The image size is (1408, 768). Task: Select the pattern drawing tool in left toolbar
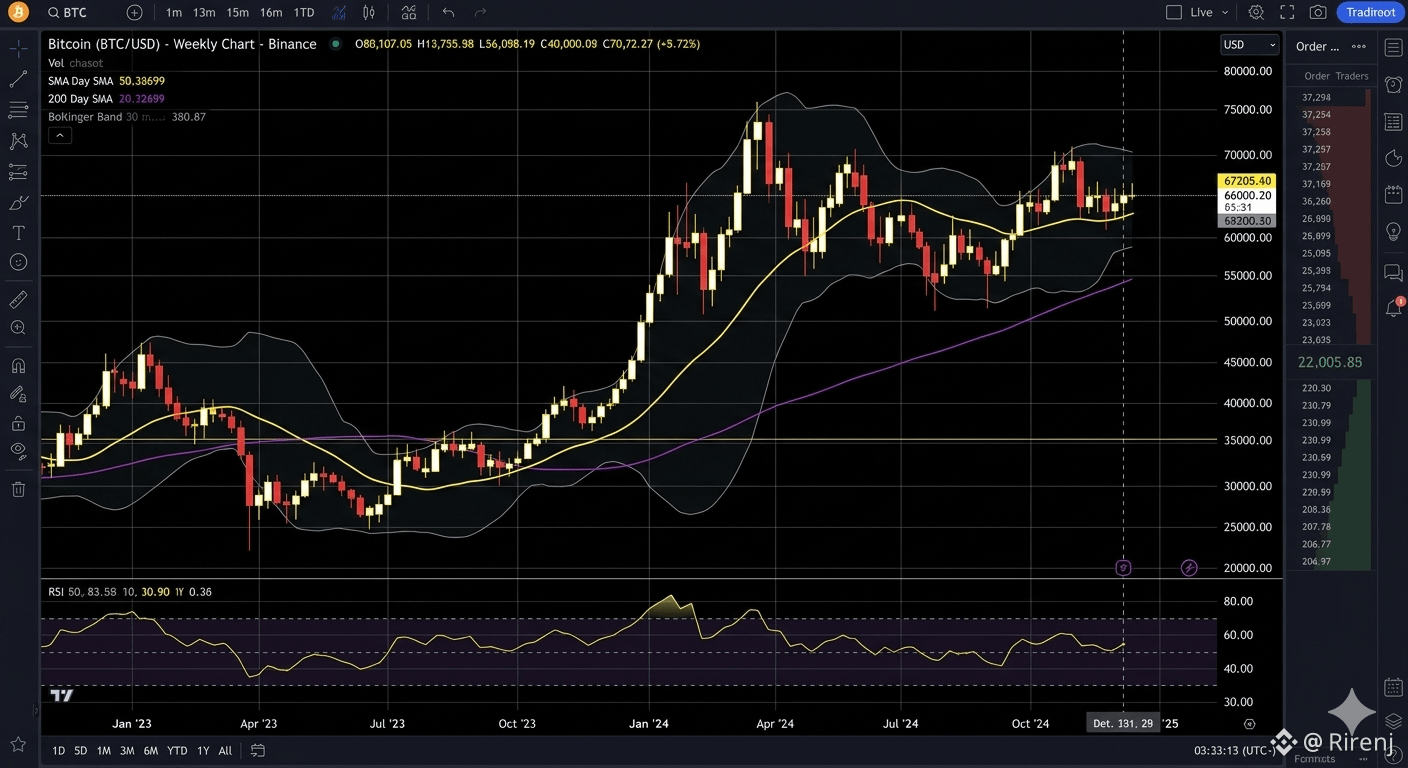(x=18, y=141)
